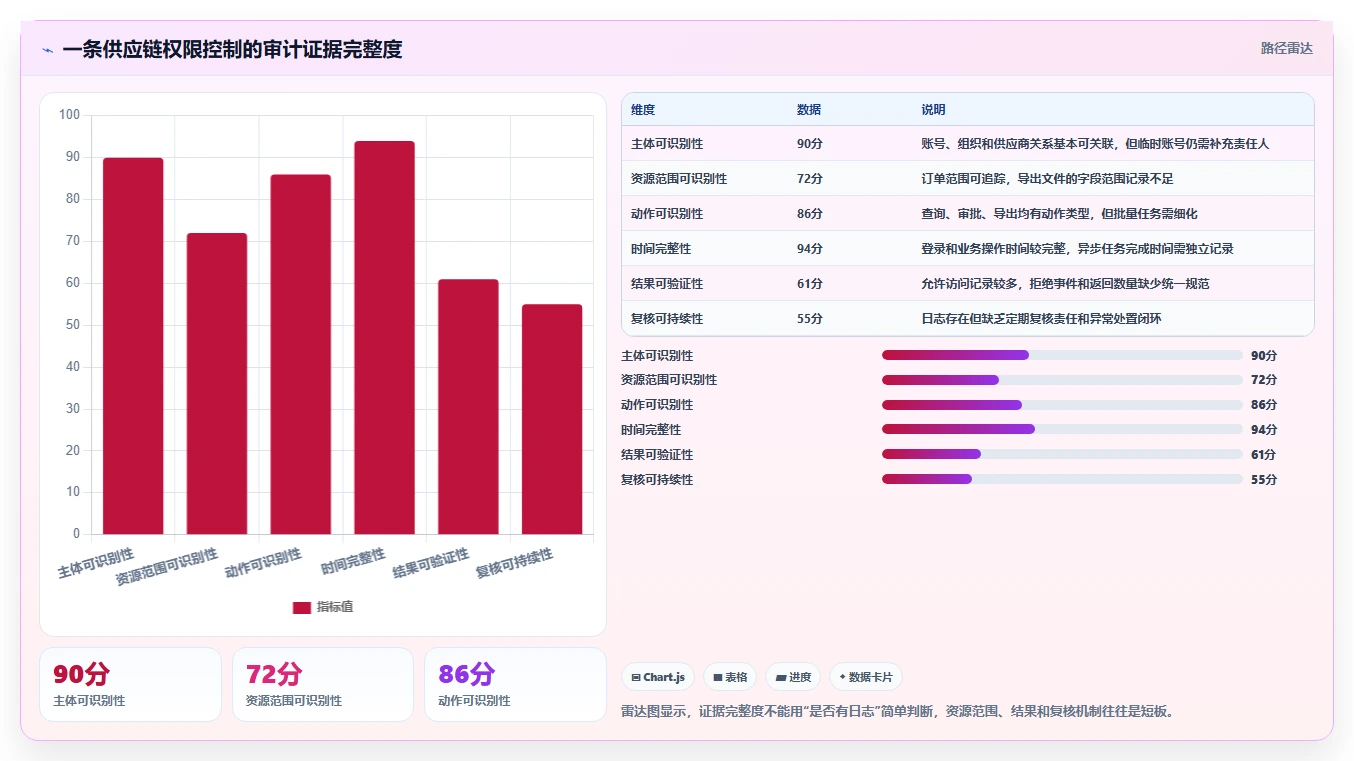Viewport: 1354px width, 761px height.
Task: Click the 主体可识别性 progress bar track
Action: pyautogui.click(x=1062, y=355)
